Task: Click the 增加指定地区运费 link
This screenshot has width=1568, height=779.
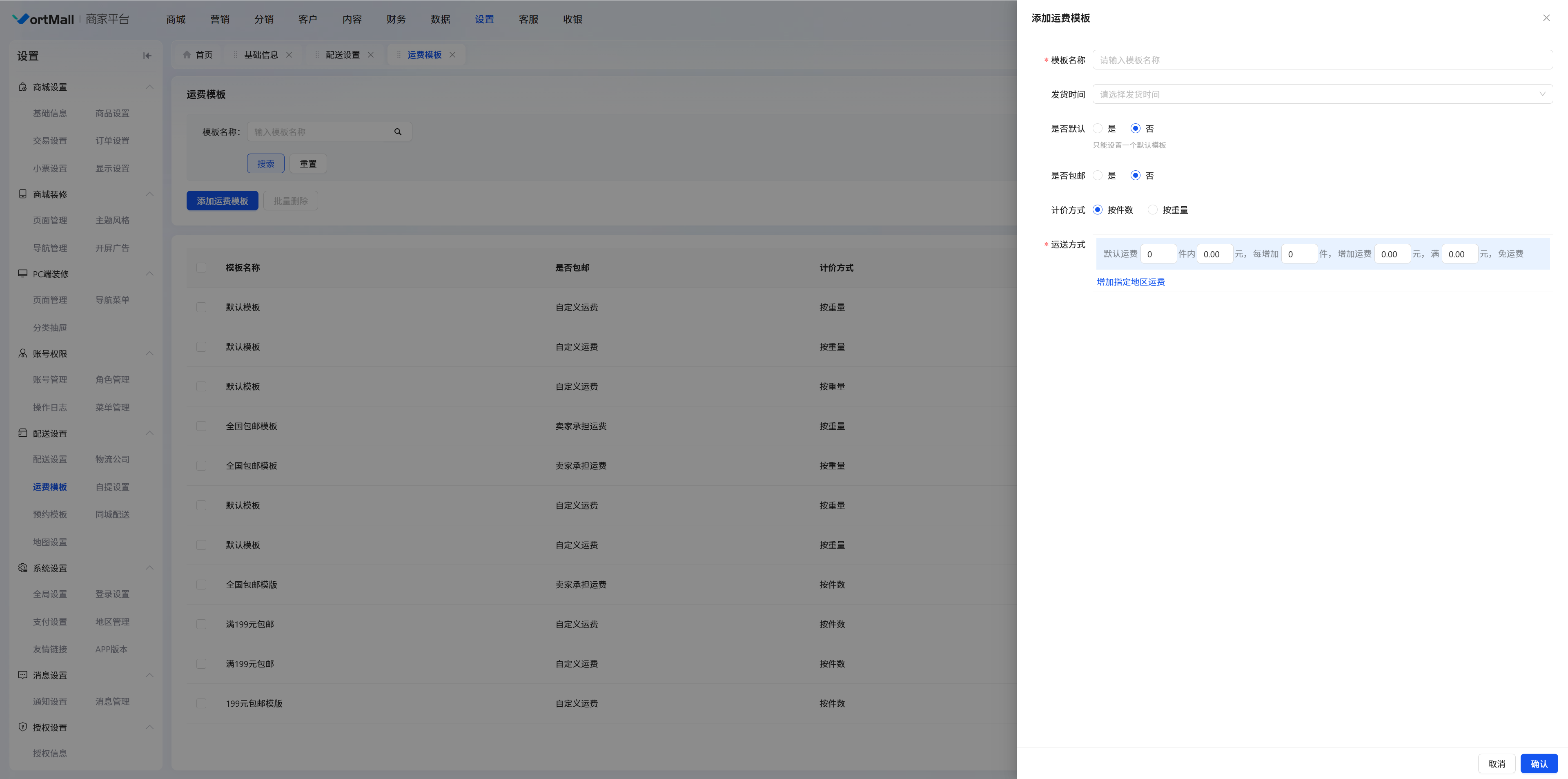Action: pos(1130,282)
